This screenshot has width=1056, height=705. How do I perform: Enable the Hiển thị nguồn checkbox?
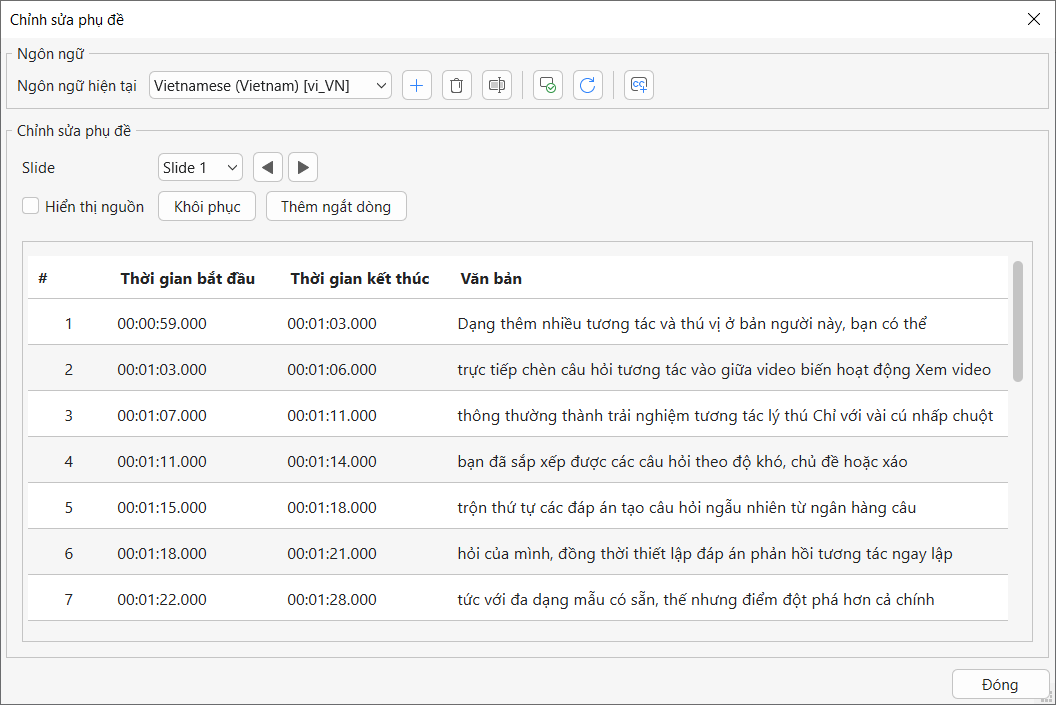[31, 207]
